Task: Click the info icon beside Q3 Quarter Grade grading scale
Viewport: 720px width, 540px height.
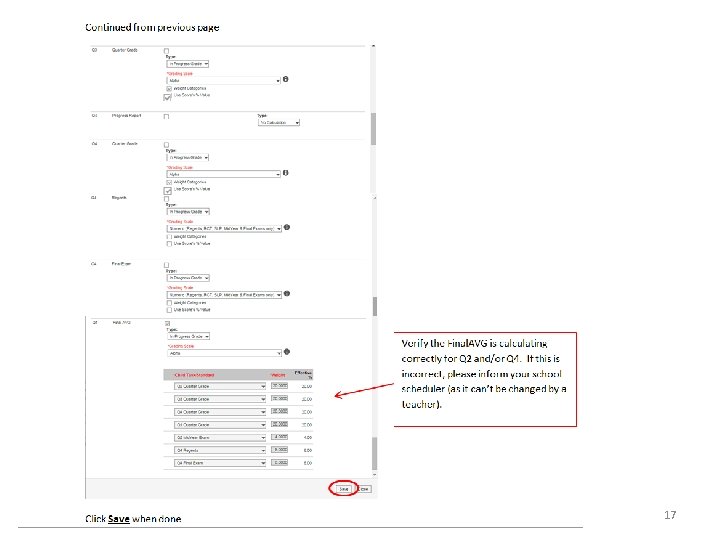Action: 285,79
